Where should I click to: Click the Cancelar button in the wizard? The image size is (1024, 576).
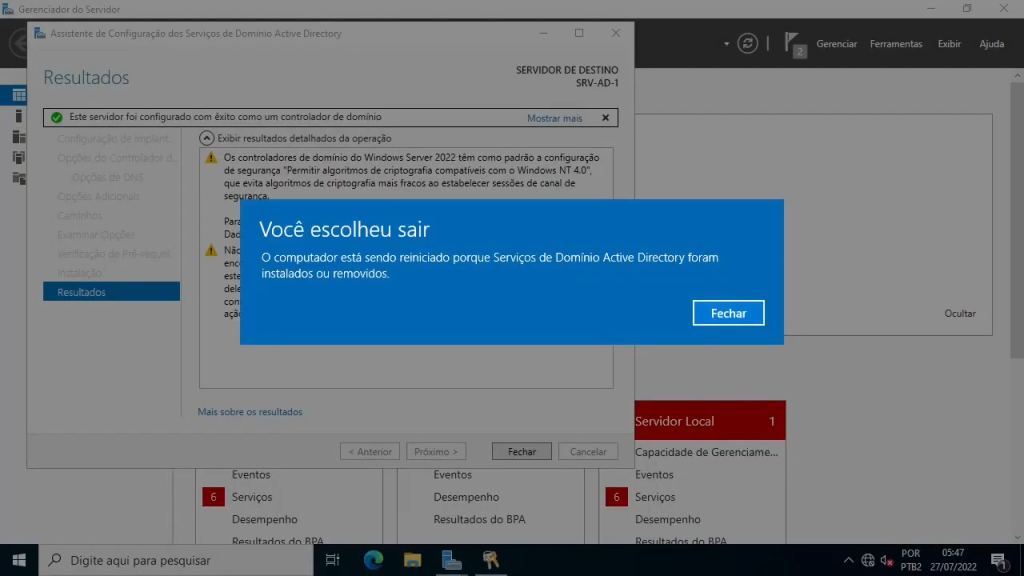[x=588, y=451]
